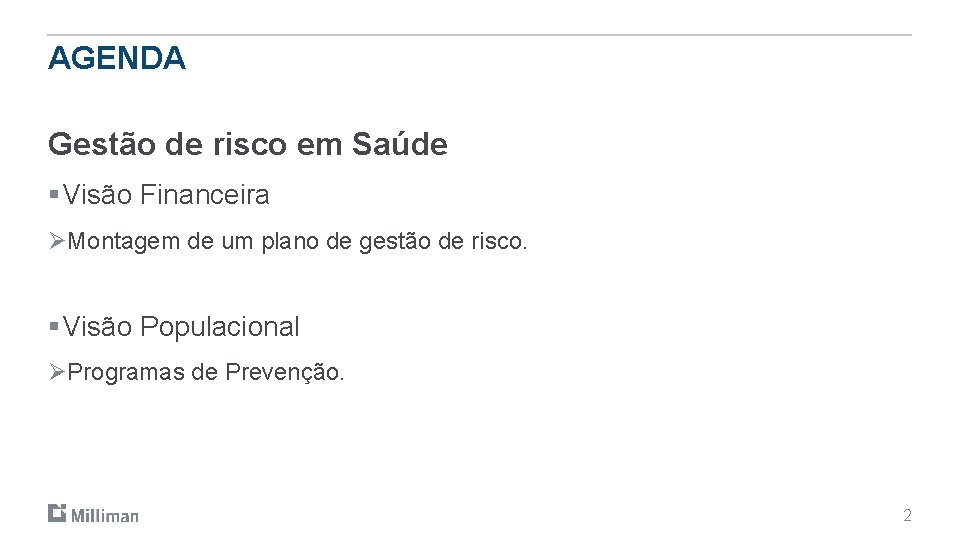The height and width of the screenshot is (540, 960).
Task: Select the heading Gestão de risco em Saúde
Action: pyautogui.click(x=247, y=145)
